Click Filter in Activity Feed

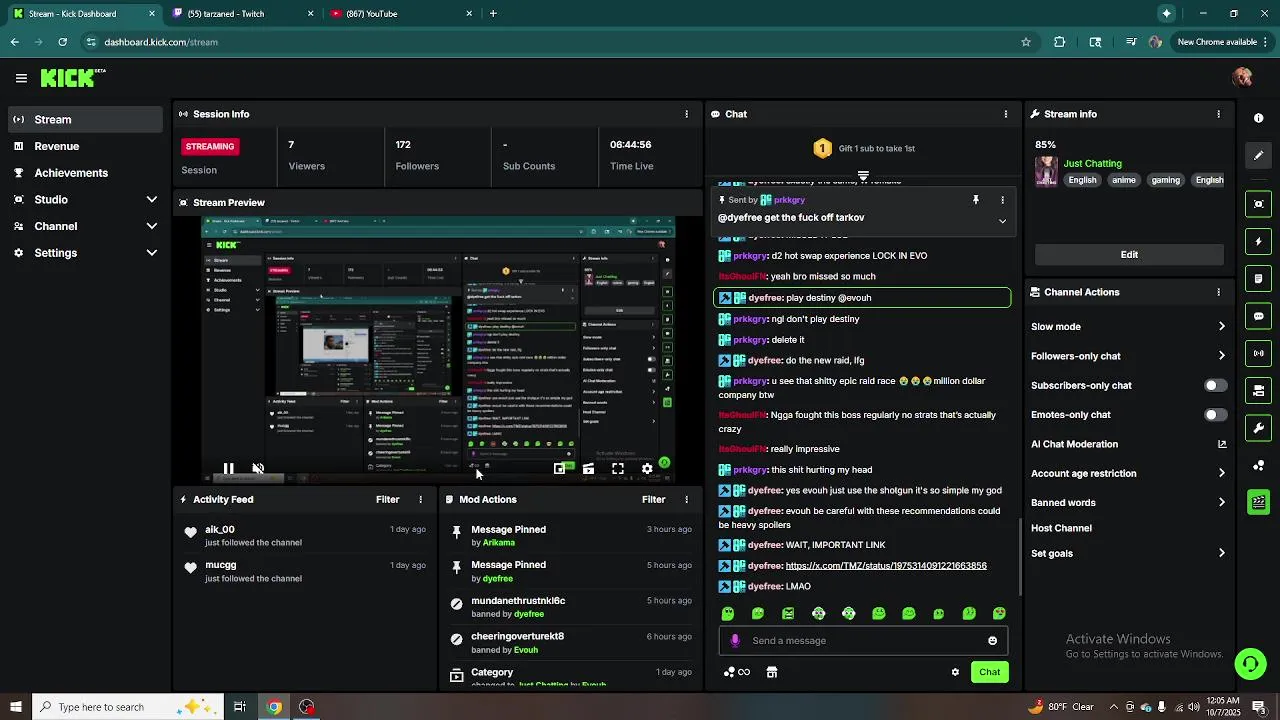(387, 499)
